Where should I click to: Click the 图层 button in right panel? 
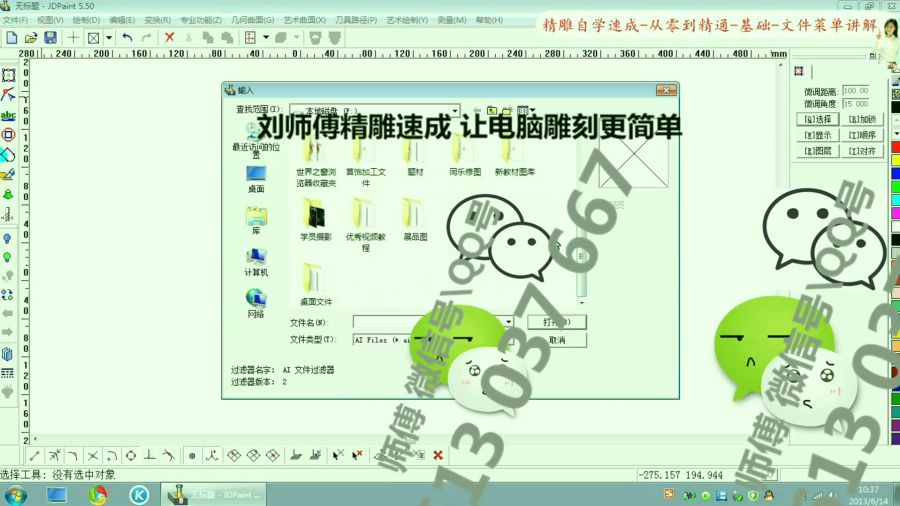click(817, 151)
